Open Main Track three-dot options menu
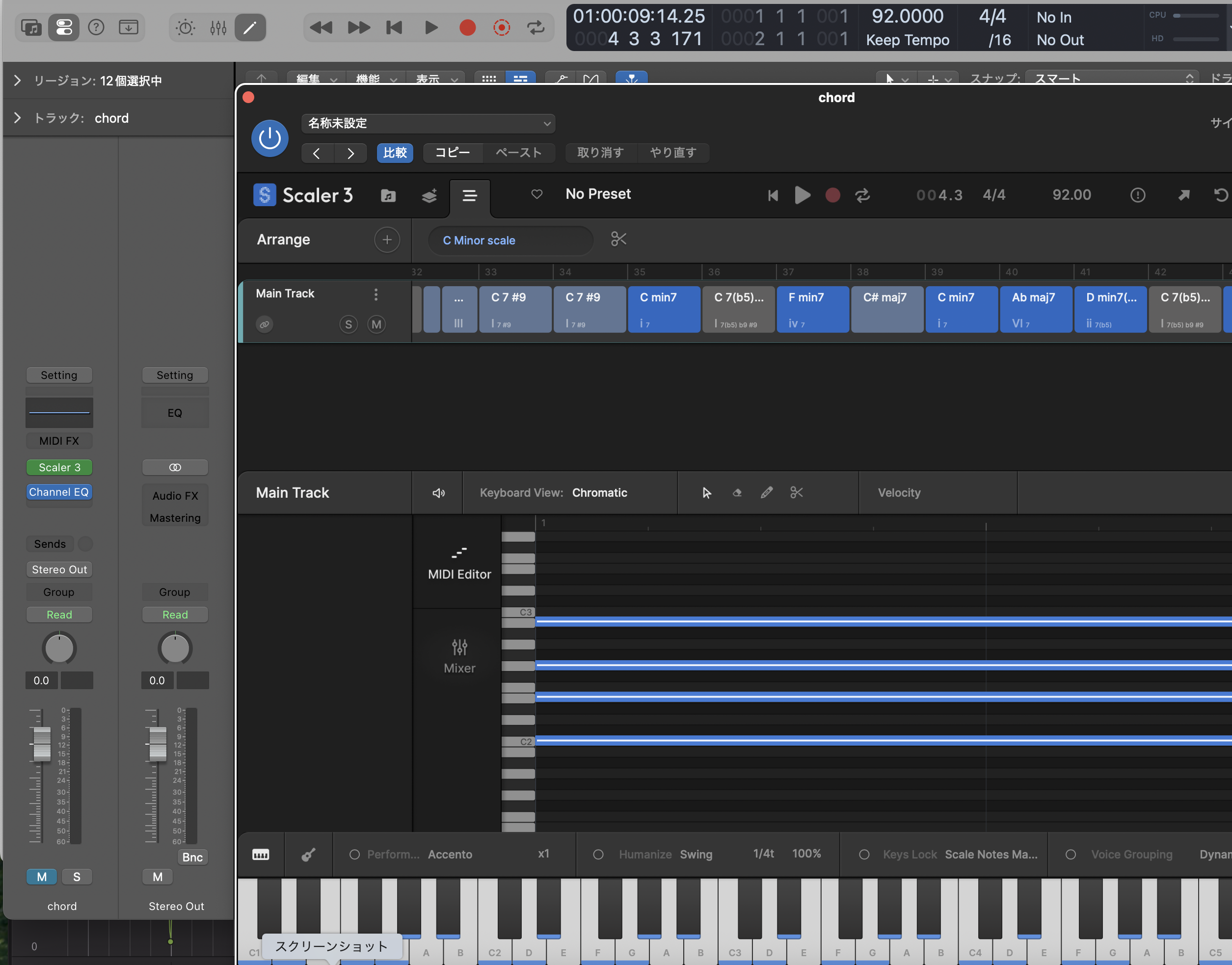This screenshot has width=1232, height=965. 375,295
